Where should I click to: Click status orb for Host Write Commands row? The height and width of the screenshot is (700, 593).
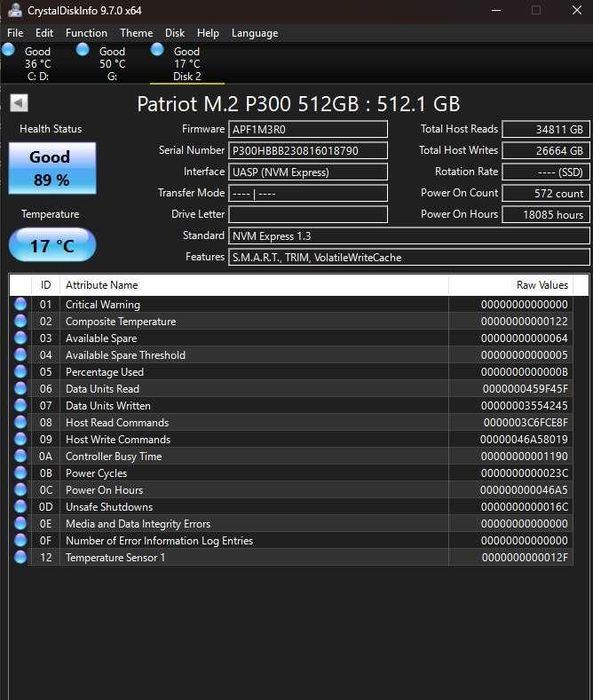pyautogui.click(x=21, y=439)
